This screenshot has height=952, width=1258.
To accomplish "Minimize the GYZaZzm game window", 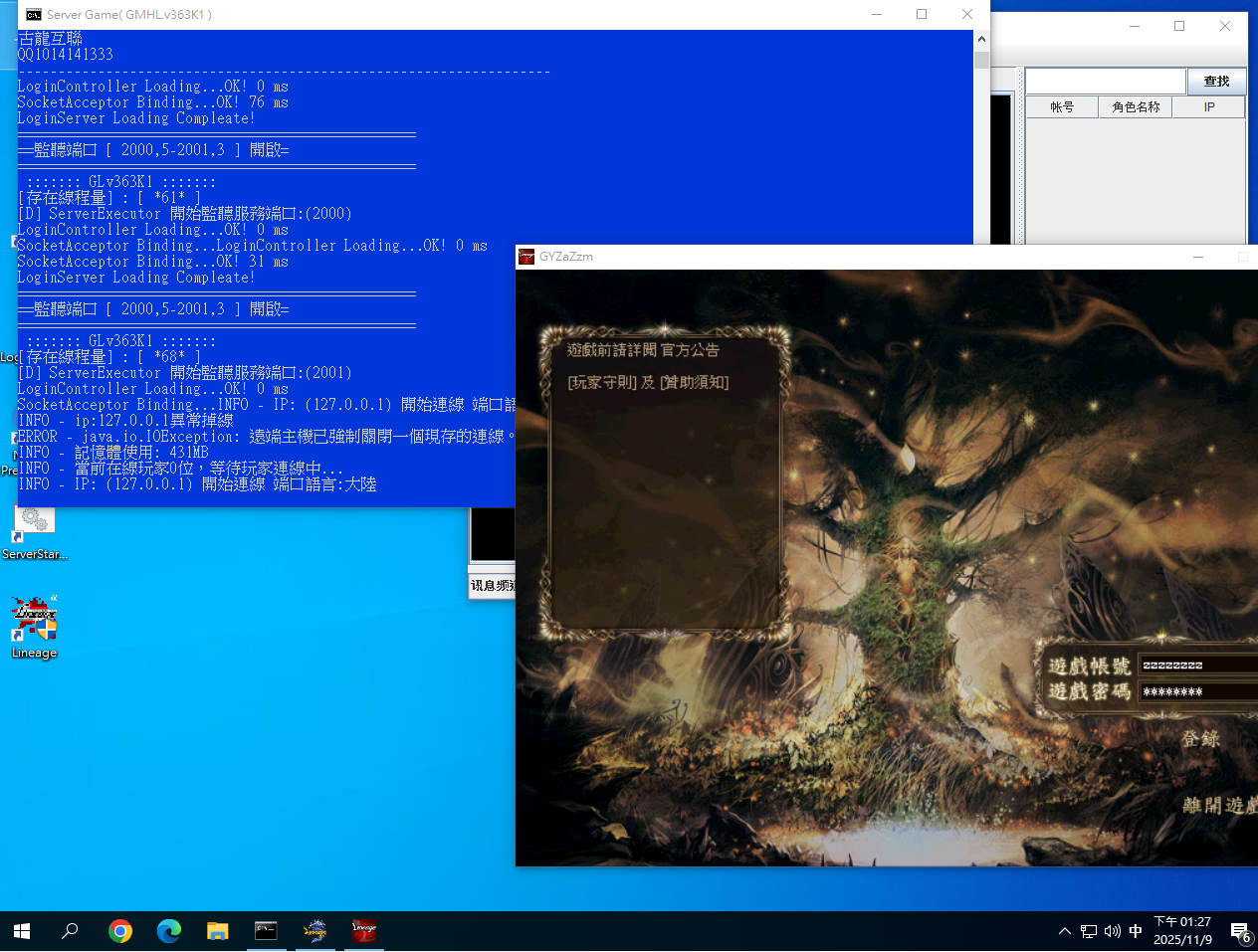I will point(1198,257).
